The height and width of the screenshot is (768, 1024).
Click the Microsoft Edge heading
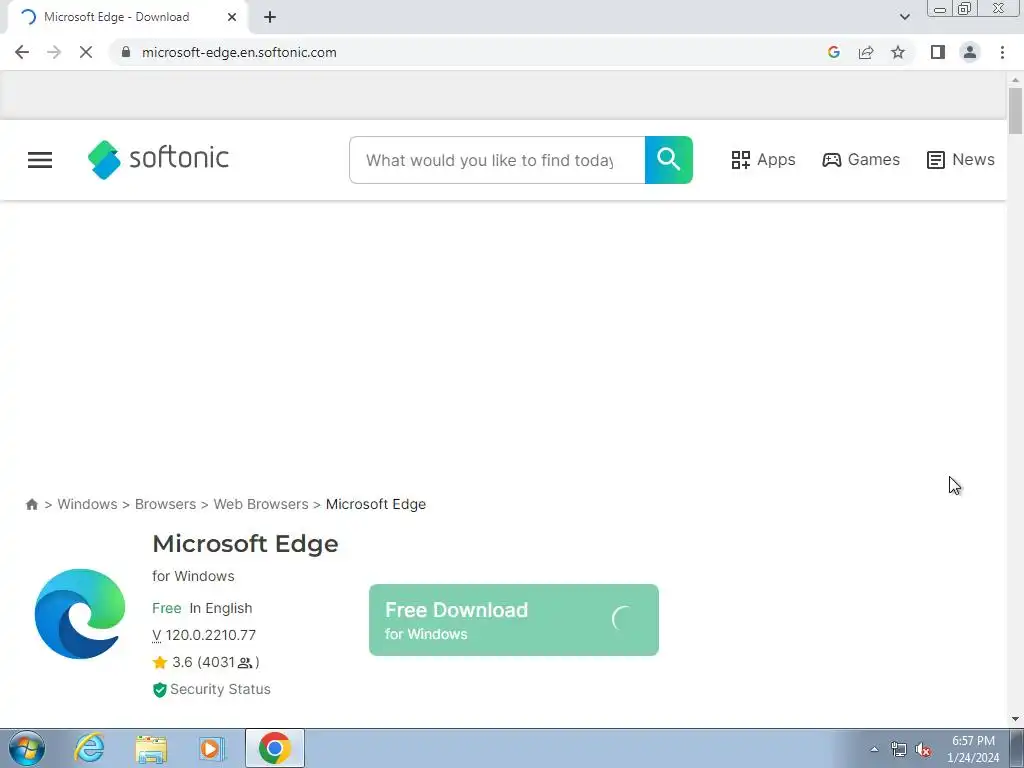point(246,544)
